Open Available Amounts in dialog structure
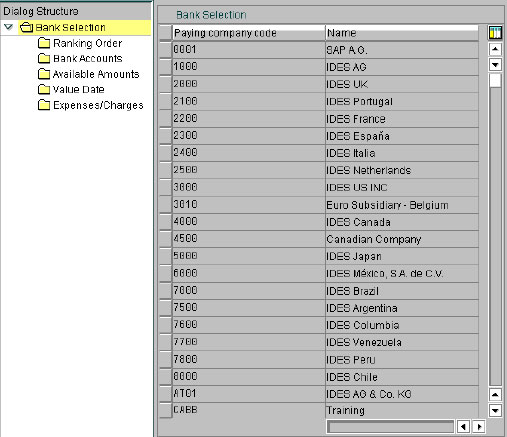 pos(96,74)
